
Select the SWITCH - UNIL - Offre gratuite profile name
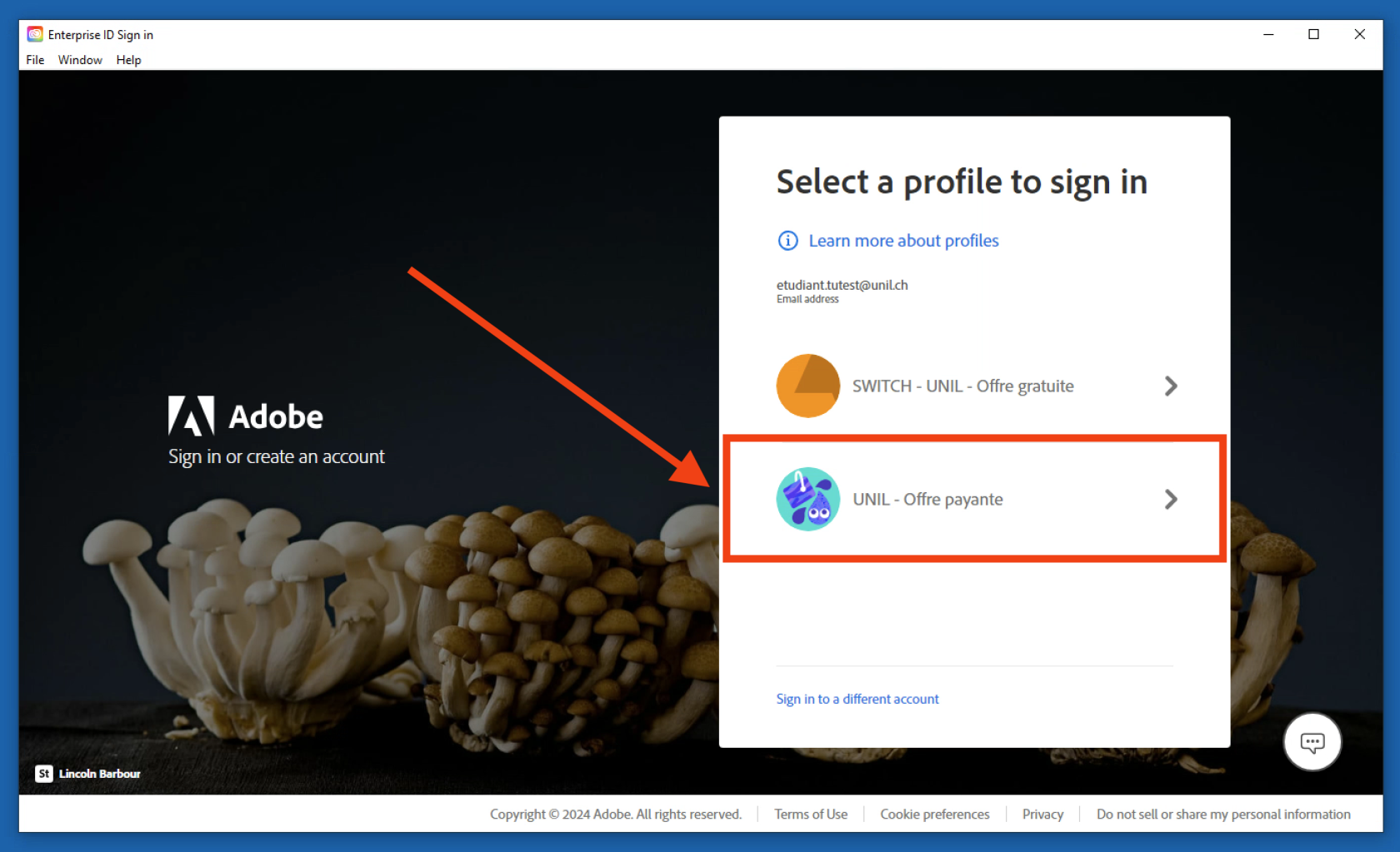tap(962, 386)
